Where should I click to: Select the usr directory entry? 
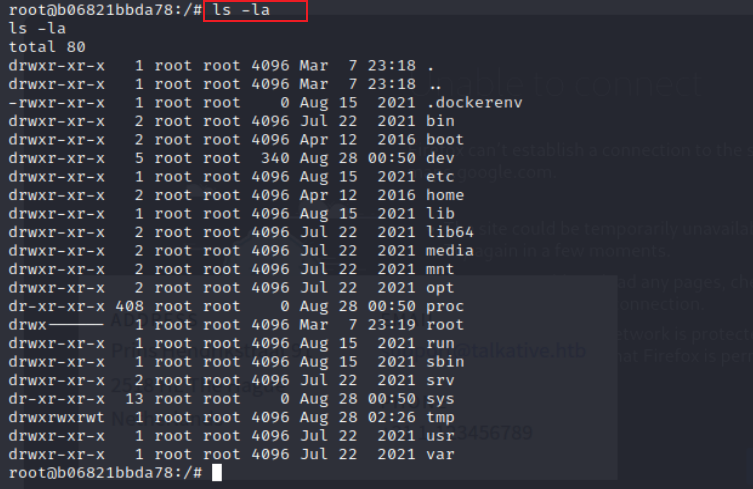(x=439, y=436)
